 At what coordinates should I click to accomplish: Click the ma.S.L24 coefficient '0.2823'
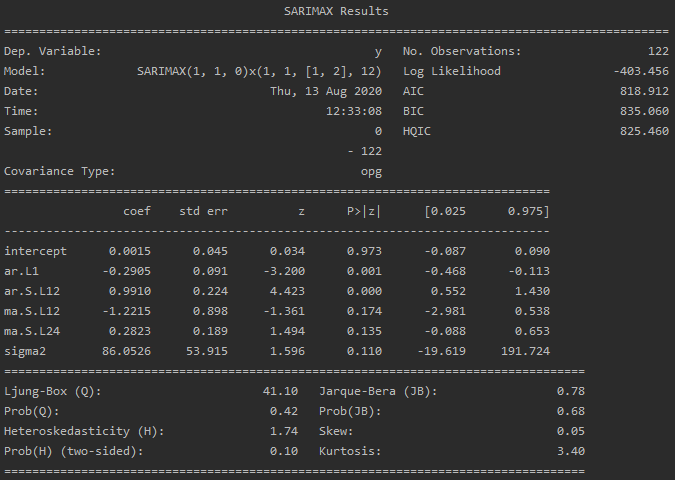coord(130,331)
